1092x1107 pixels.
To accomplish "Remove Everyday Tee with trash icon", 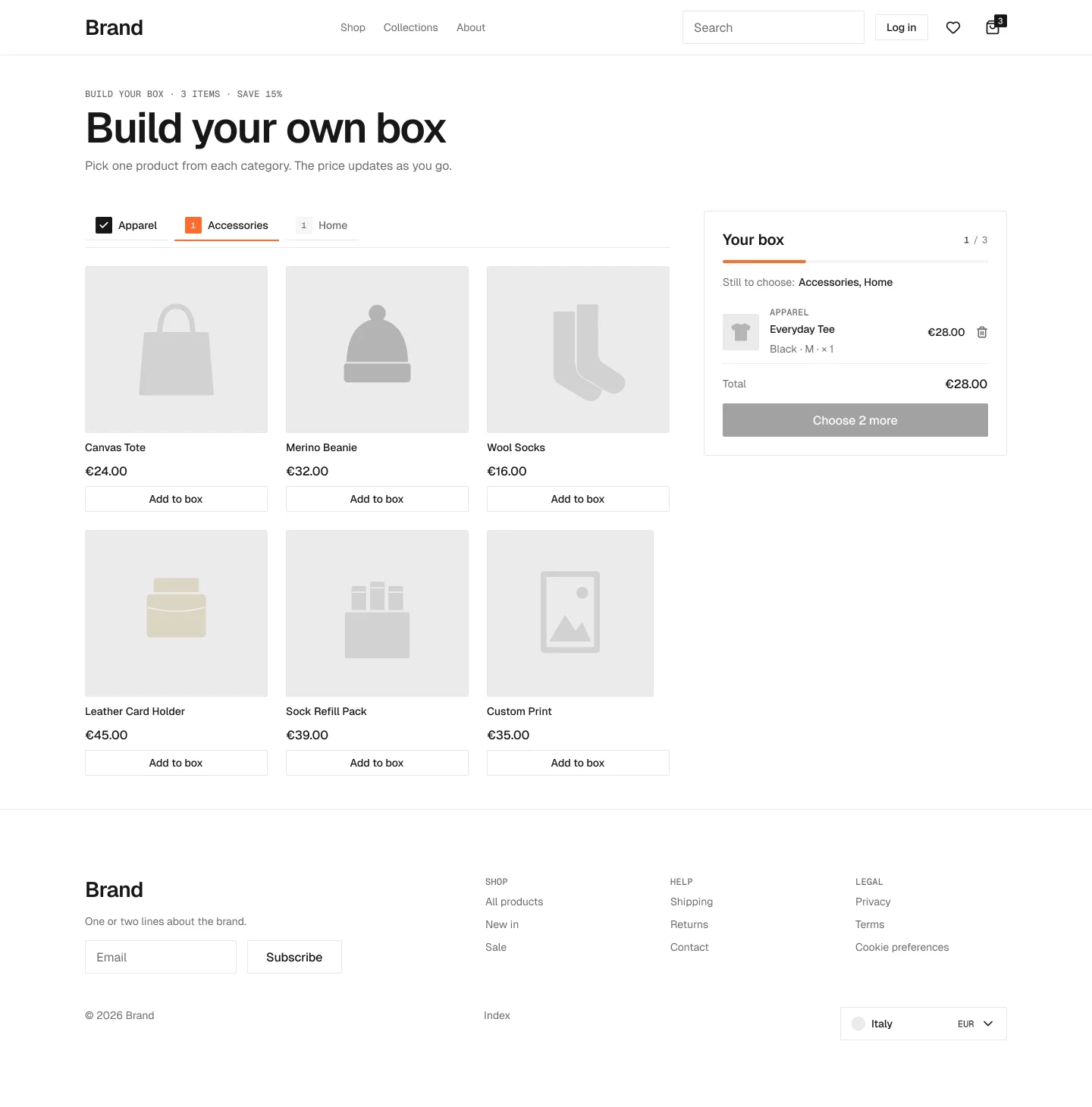I will click(x=982, y=332).
